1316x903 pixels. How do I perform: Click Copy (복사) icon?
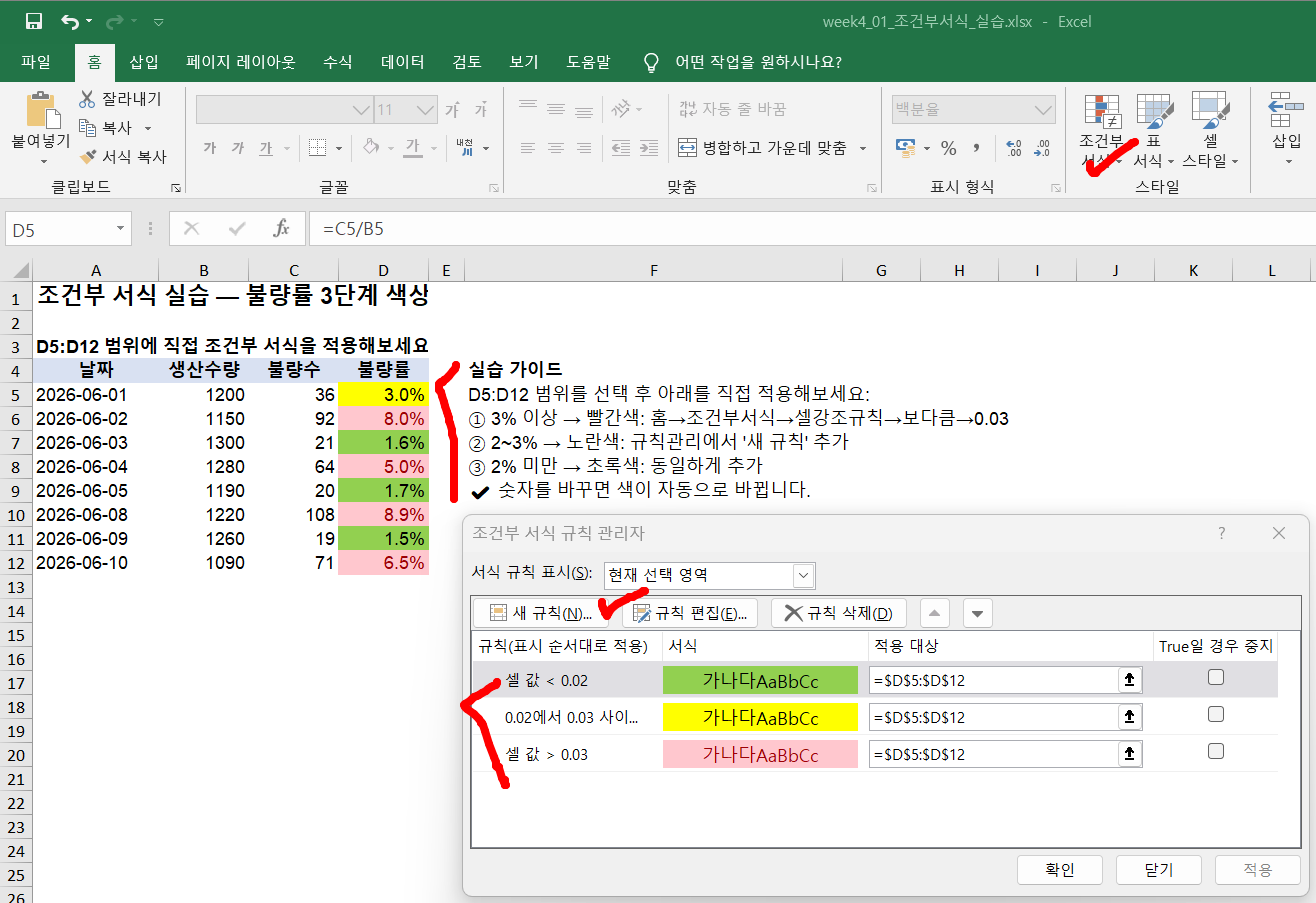(87, 128)
